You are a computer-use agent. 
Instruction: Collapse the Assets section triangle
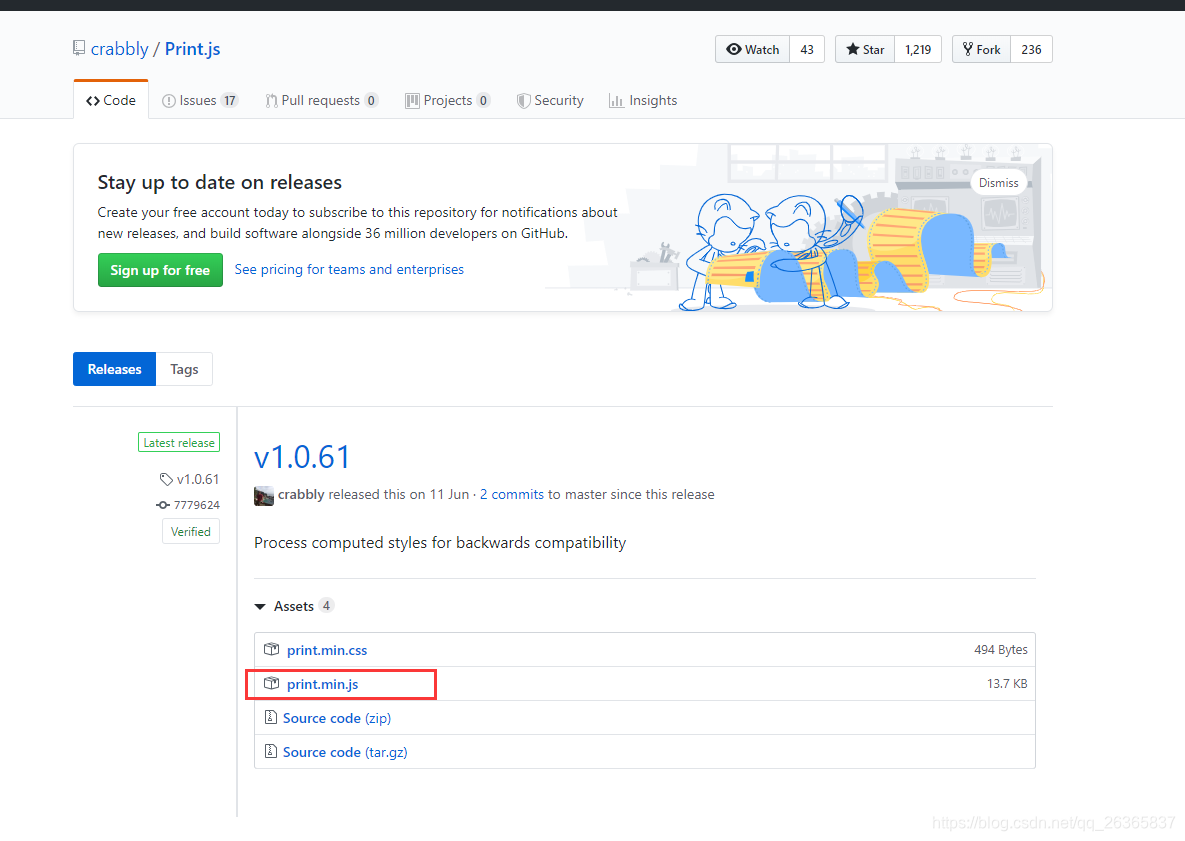click(260, 607)
